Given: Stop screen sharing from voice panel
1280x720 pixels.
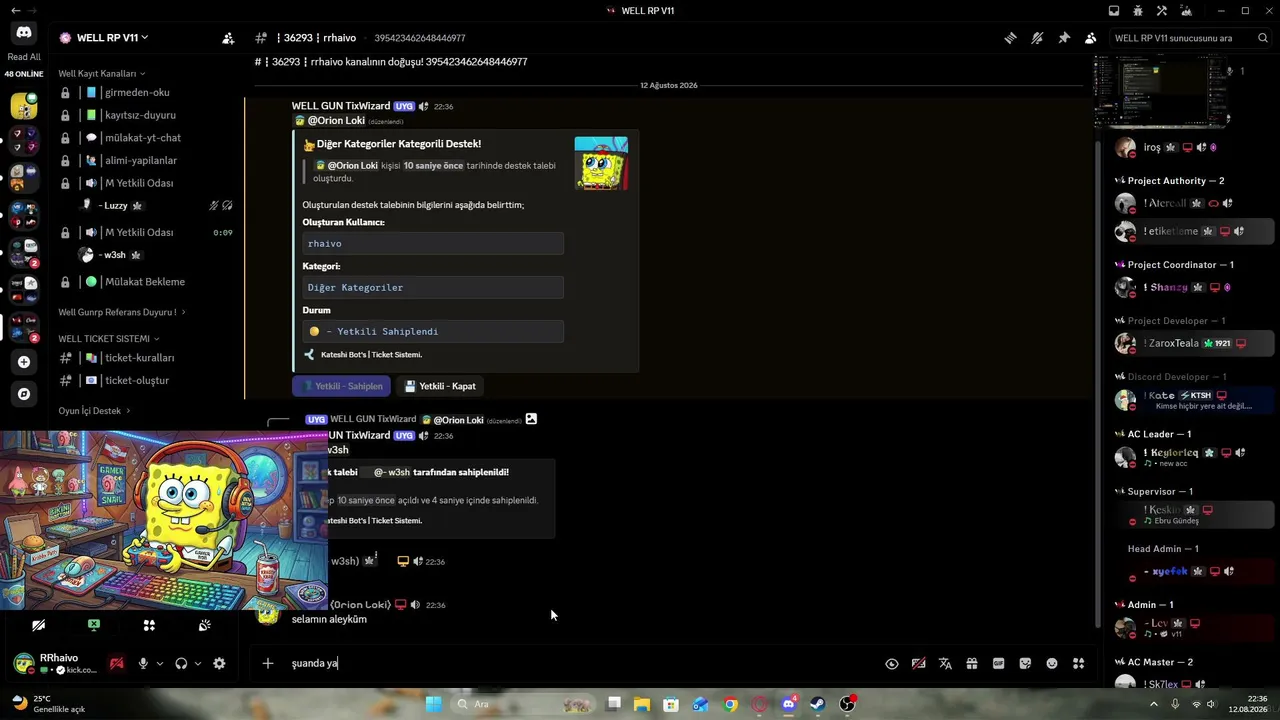Looking at the screenshot, I should pos(93,625).
